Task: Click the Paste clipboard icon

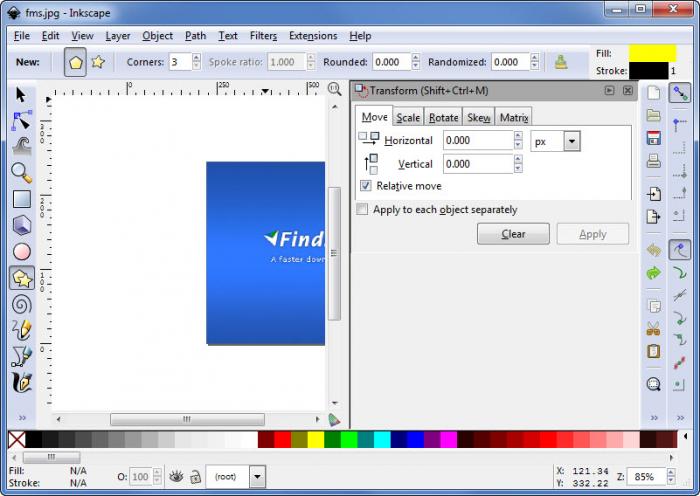Action: tap(654, 351)
